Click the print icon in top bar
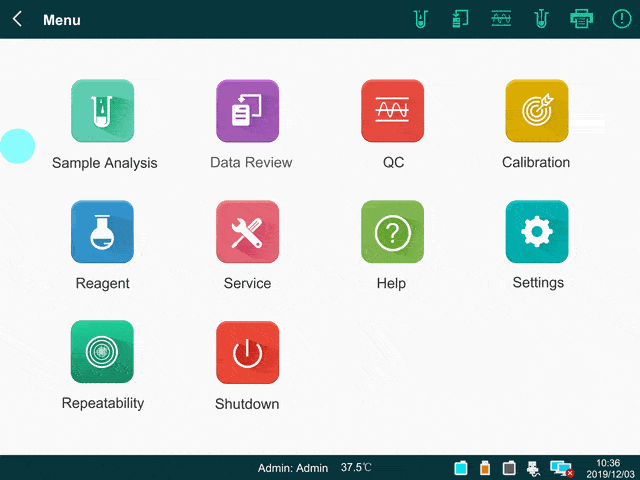640x480 pixels. point(581,19)
